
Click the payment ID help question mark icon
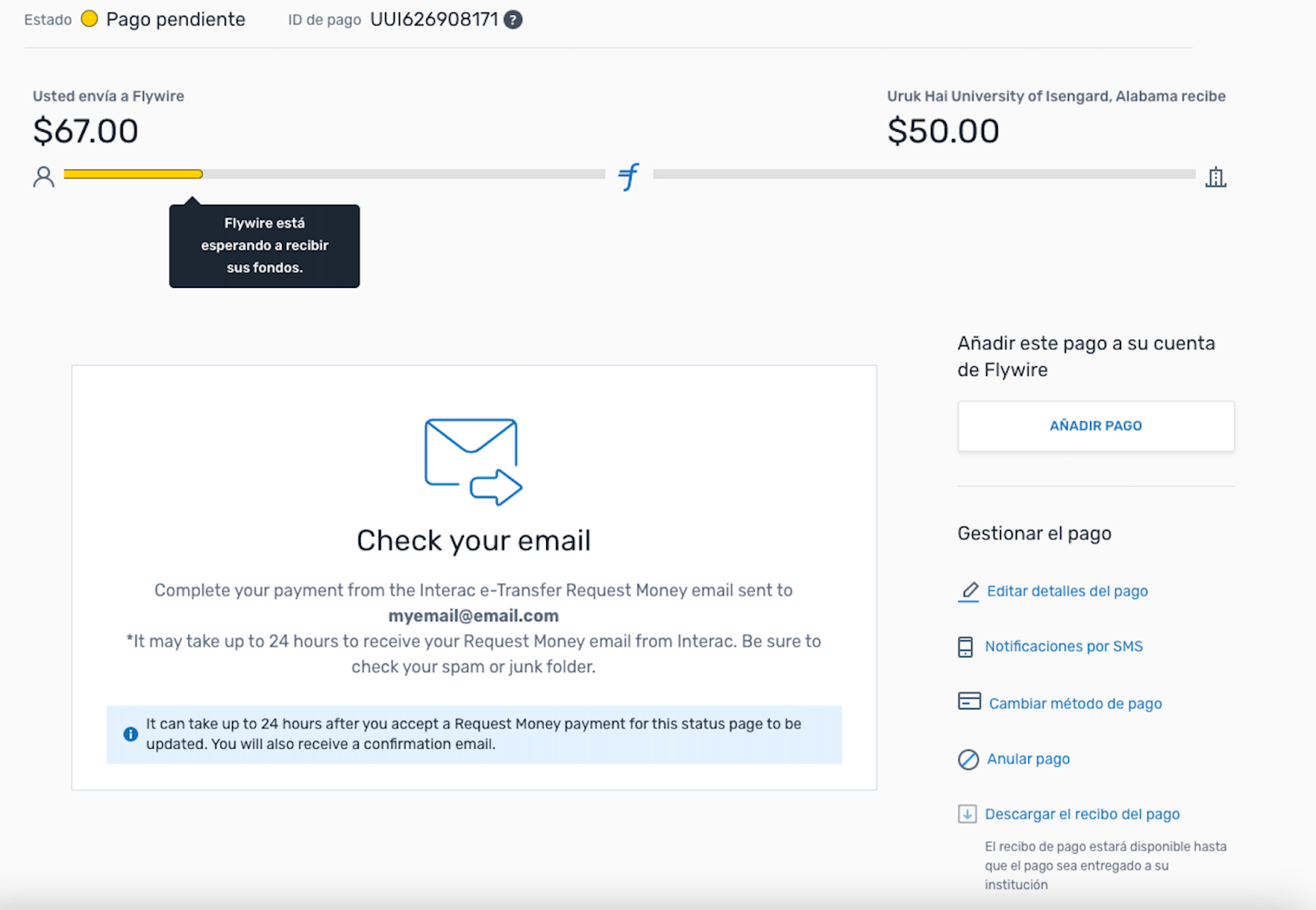[513, 20]
